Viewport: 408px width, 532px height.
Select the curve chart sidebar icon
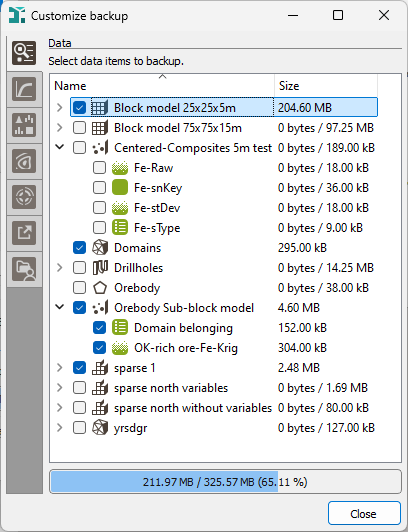tap(24, 89)
